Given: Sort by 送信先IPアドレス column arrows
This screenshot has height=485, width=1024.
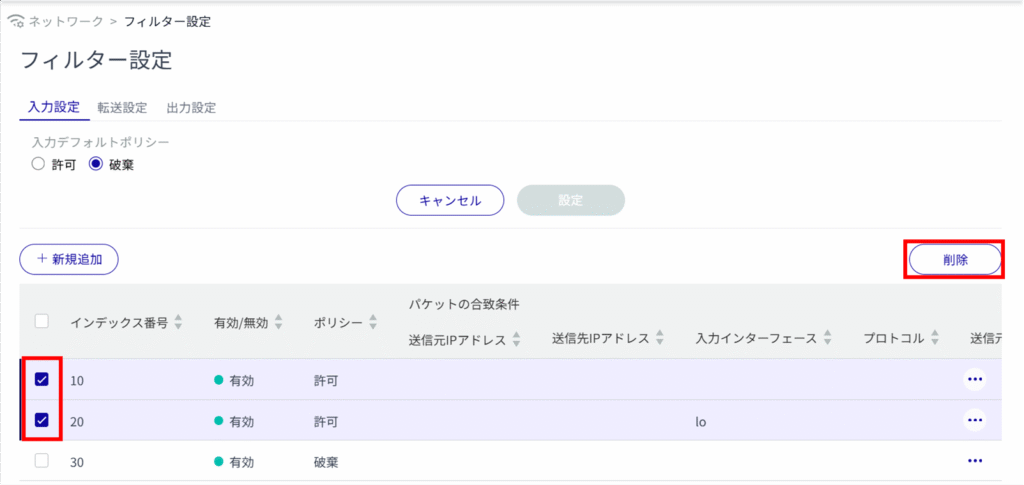Looking at the screenshot, I should coord(660,339).
